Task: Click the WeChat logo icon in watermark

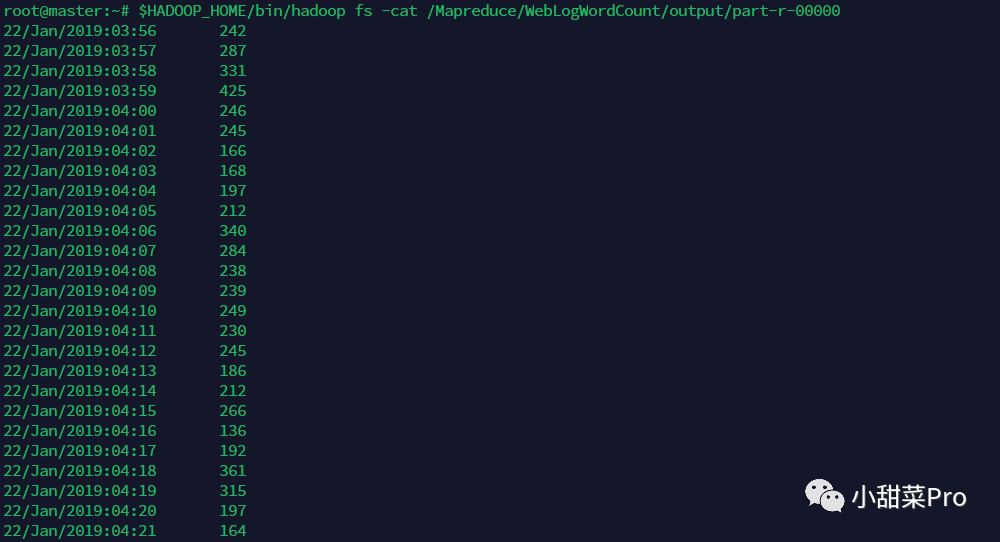Action: point(824,495)
